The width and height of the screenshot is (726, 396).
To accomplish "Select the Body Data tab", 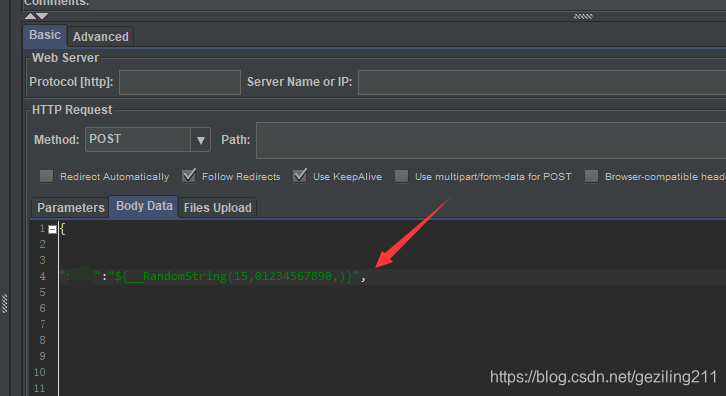I will (x=144, y=206).
